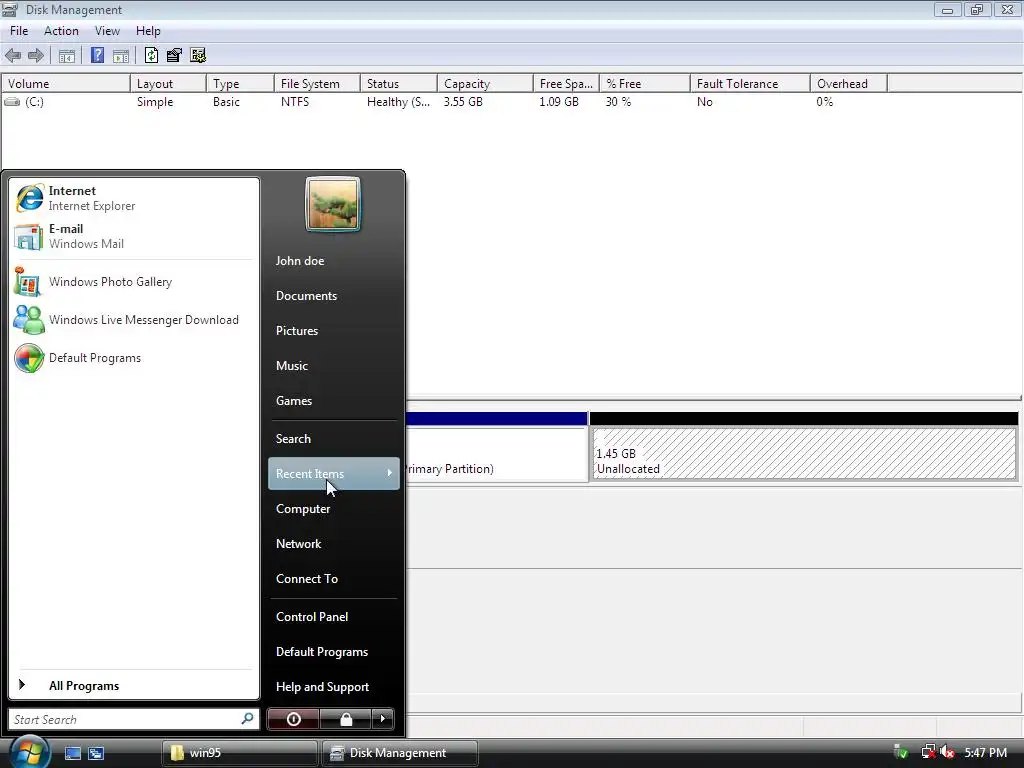Switch to win95 taskbar button

point(239,753)
